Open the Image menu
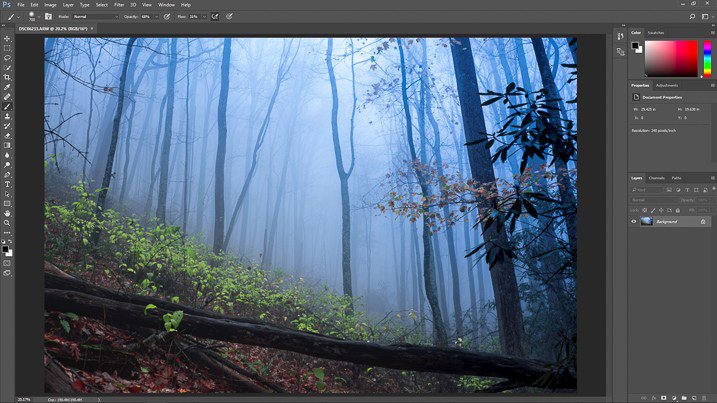Image resolution: width=717 pixels, height=403 pixels. click(50, 5)
